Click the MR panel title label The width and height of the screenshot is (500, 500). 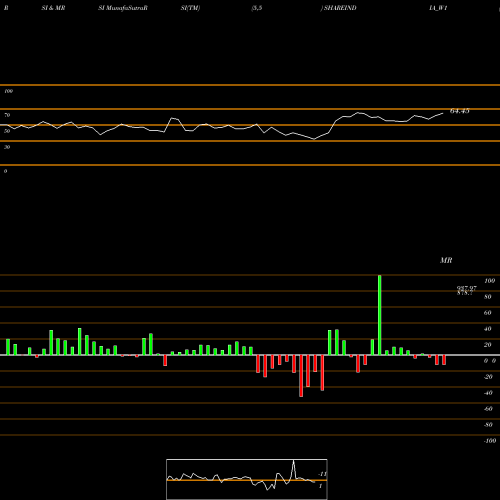click(446, 260)
